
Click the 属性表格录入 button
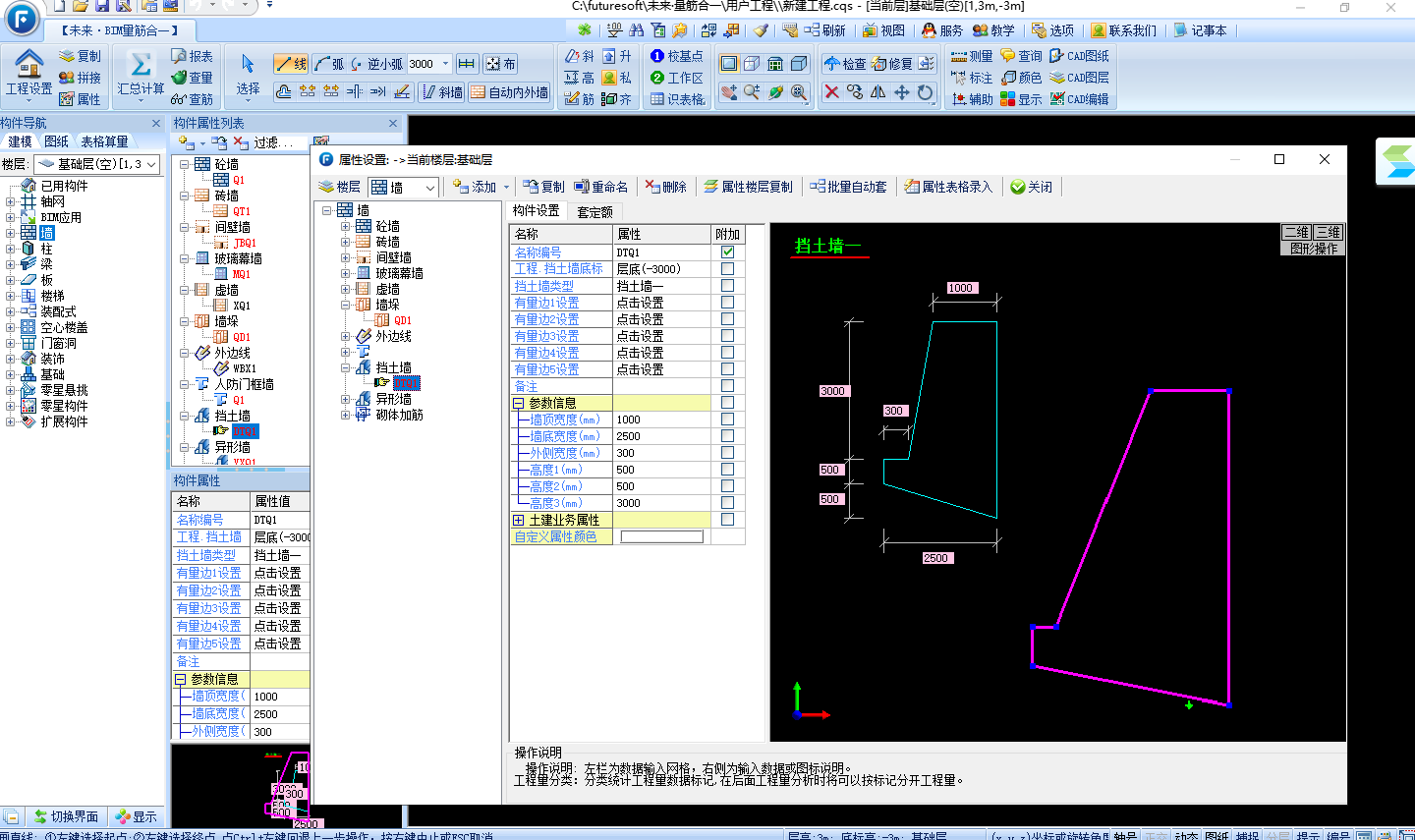click(948, 187)
